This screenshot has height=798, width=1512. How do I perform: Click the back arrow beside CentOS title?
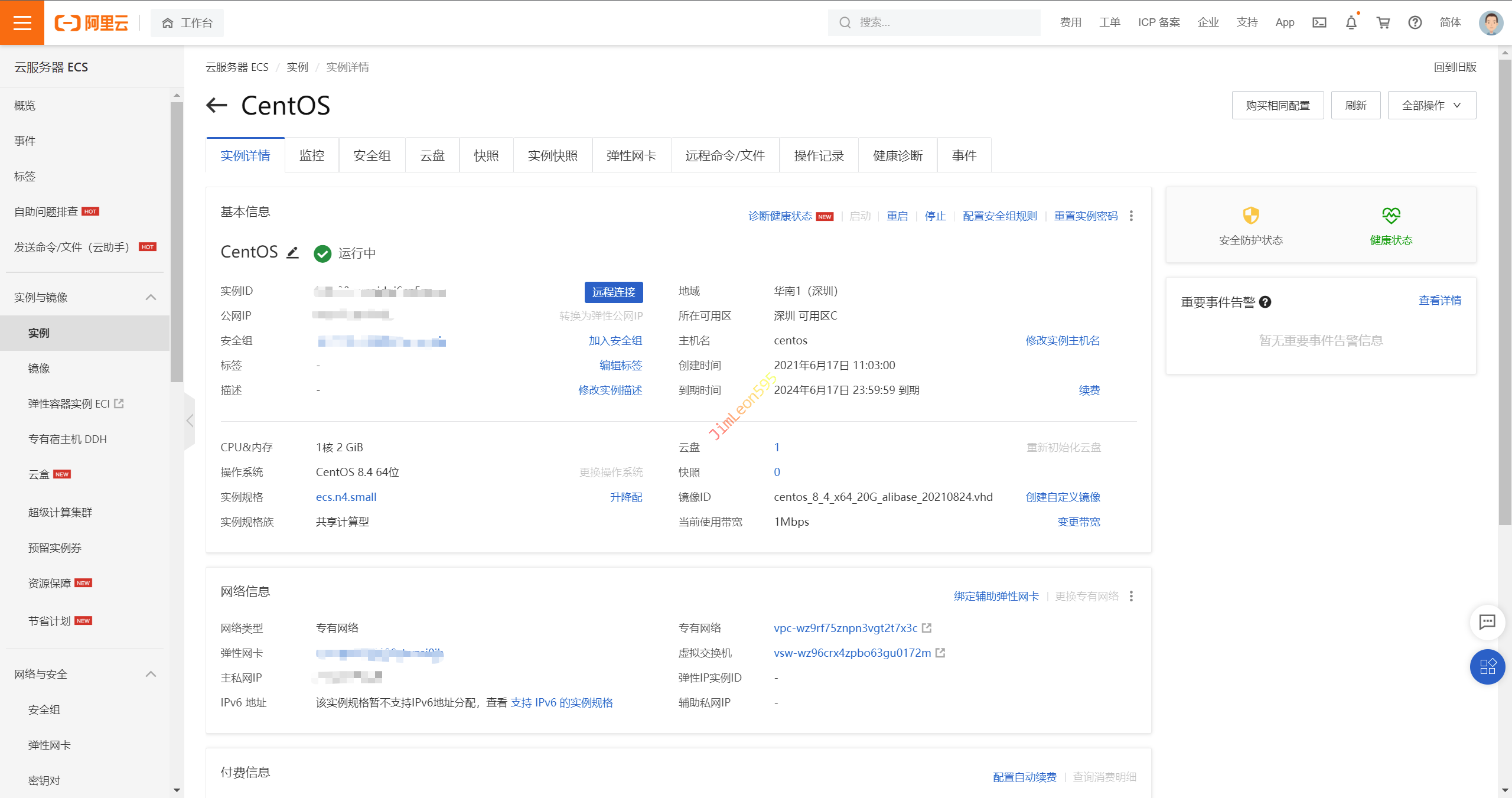(x=217, y=106)
